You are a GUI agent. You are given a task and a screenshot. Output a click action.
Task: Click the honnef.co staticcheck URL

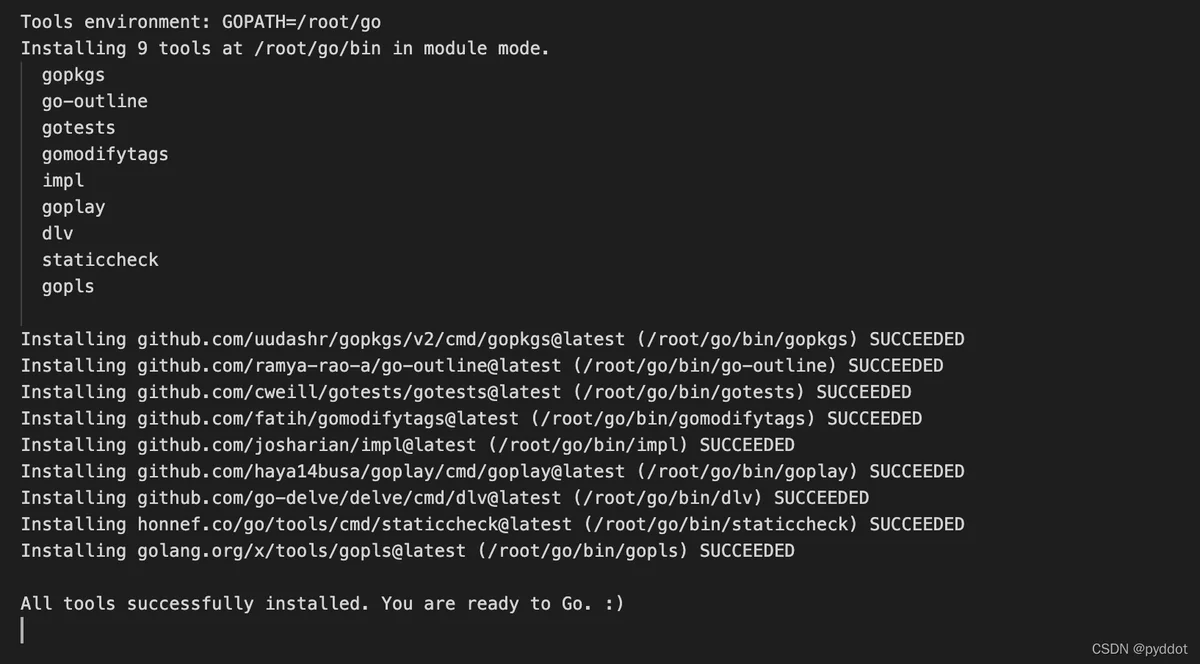click(x=354, y=524)
